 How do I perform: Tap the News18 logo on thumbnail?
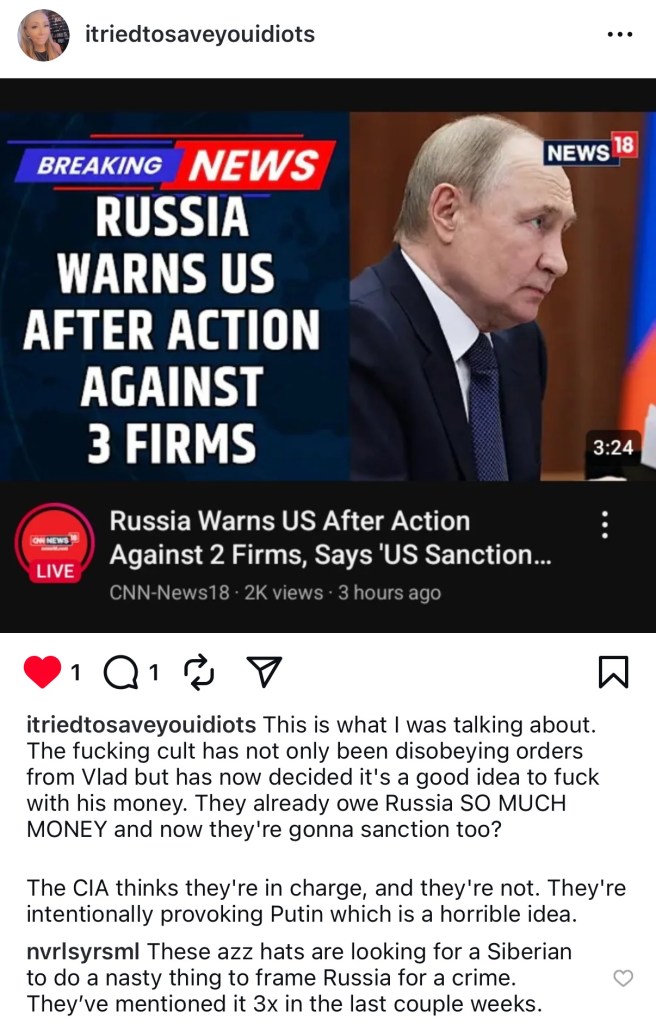[x=590, y=150]
